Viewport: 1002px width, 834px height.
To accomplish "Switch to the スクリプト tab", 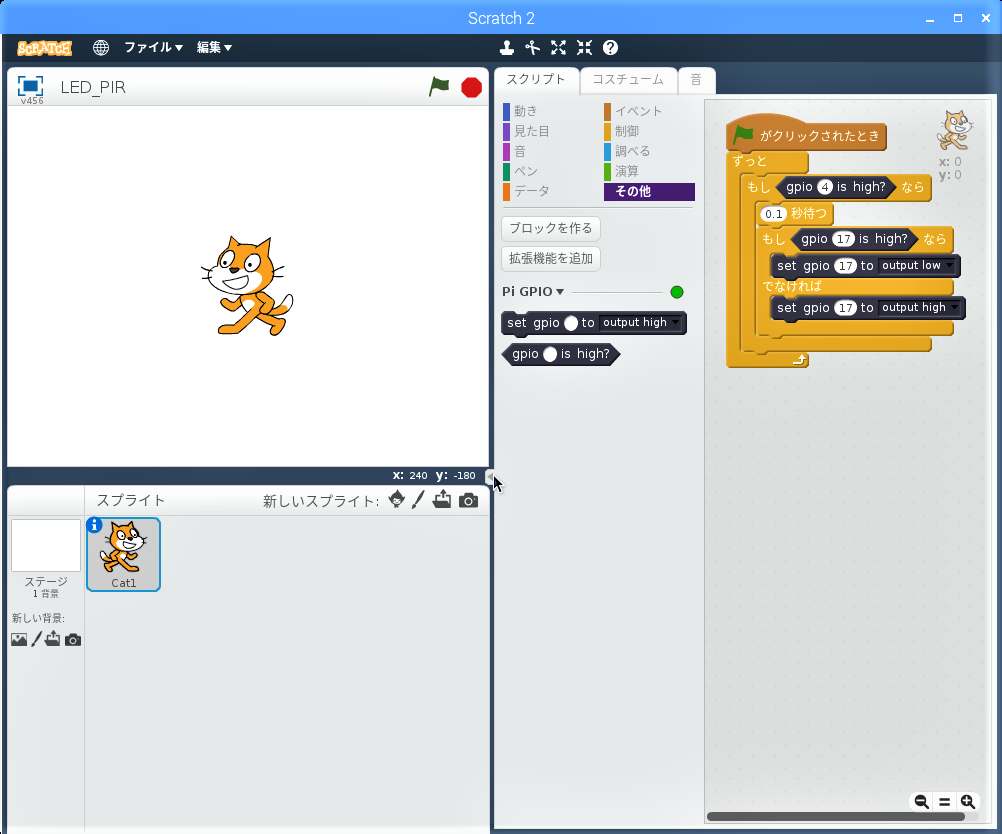I will (x=536, y=80).
